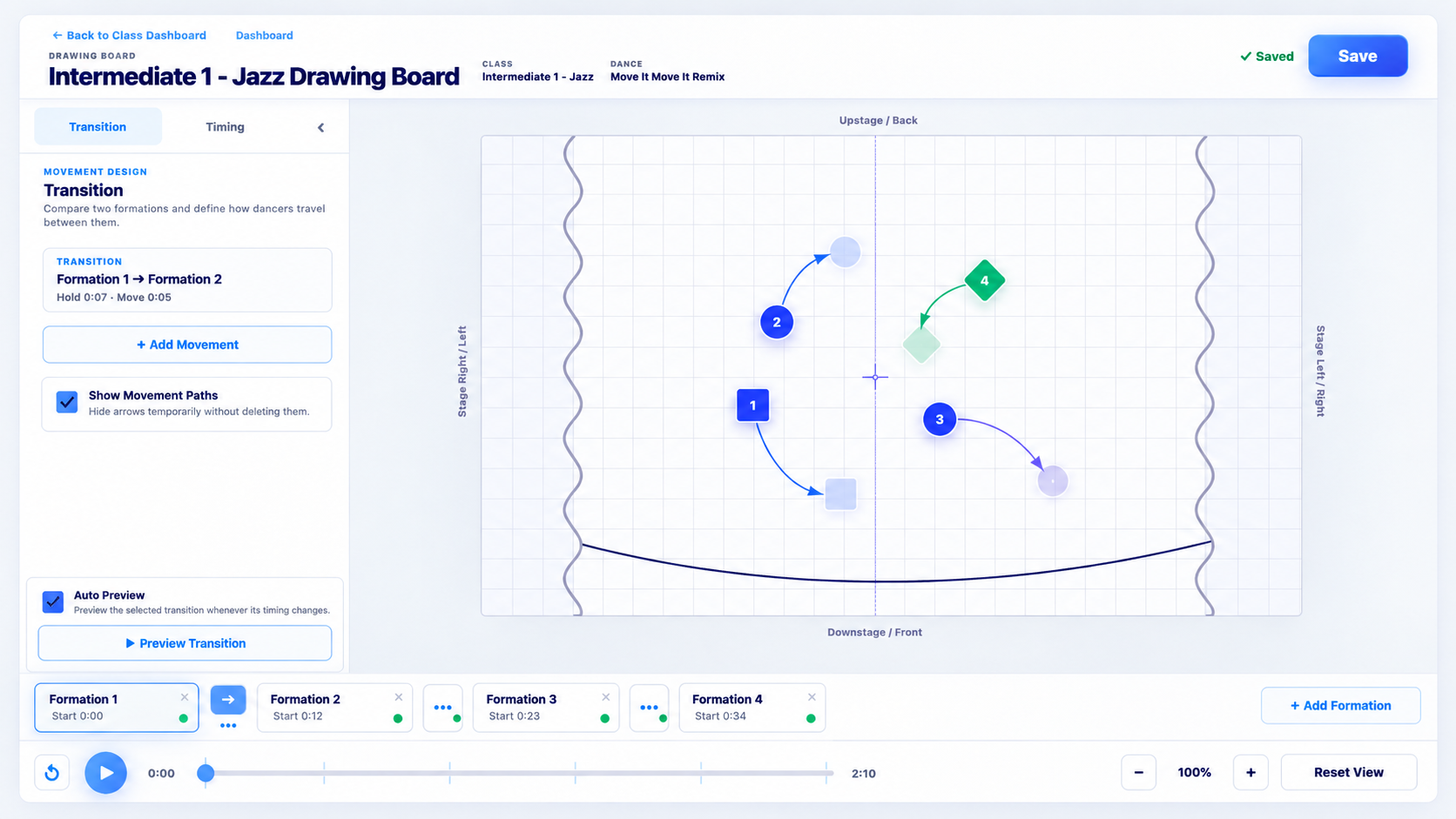The height and width of the screenshot is (819, 1456).
Task: Click dancer 3's faded destination circle
Action: coord(1053,480)
